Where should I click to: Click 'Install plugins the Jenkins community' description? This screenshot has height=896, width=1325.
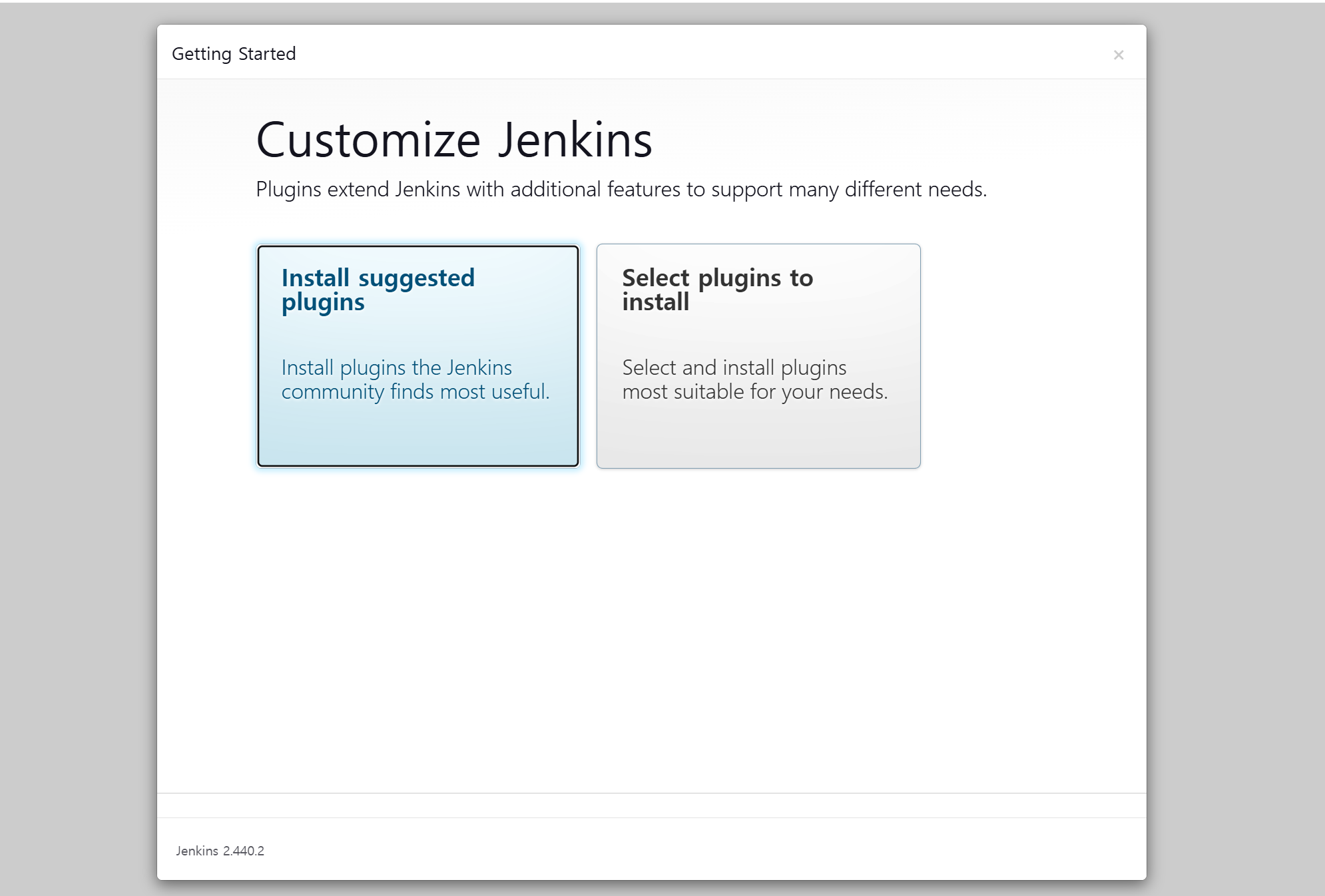(x=415, y=379)
